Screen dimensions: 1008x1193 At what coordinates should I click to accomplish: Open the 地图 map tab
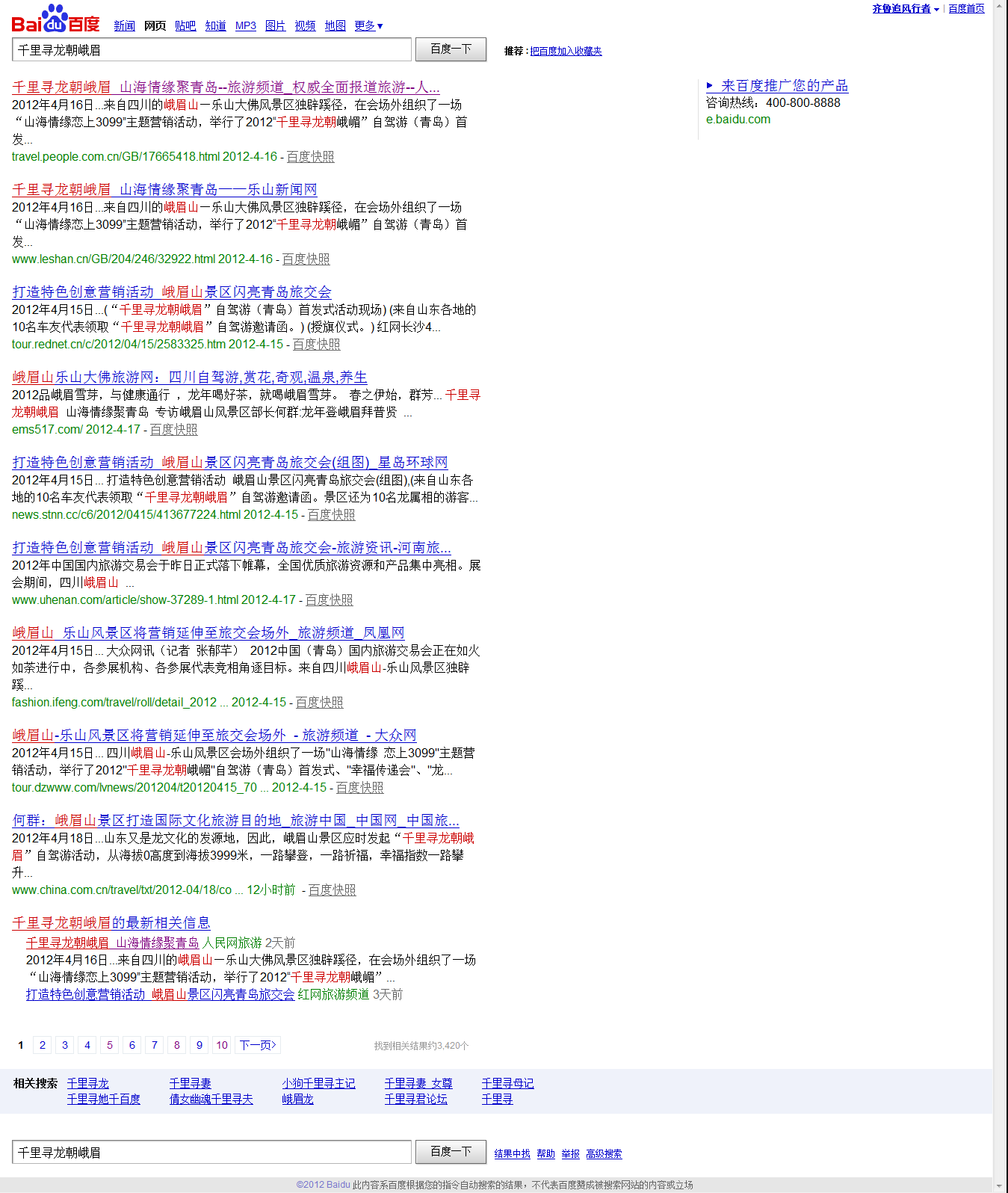coord(336,26)
